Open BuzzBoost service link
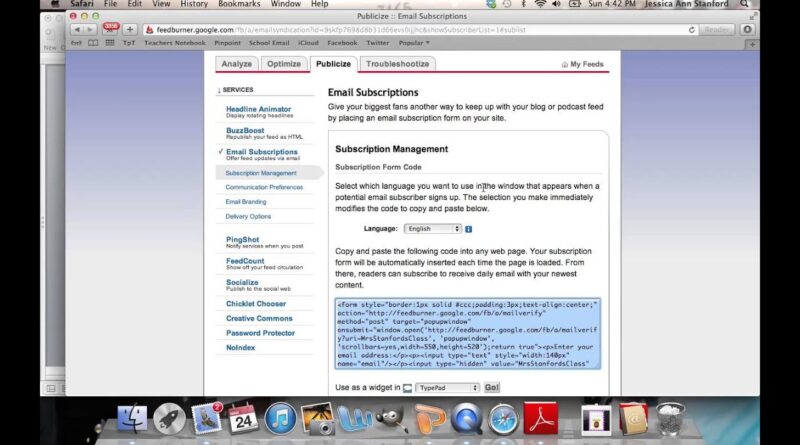800x445 pixels. click(245, 131)
